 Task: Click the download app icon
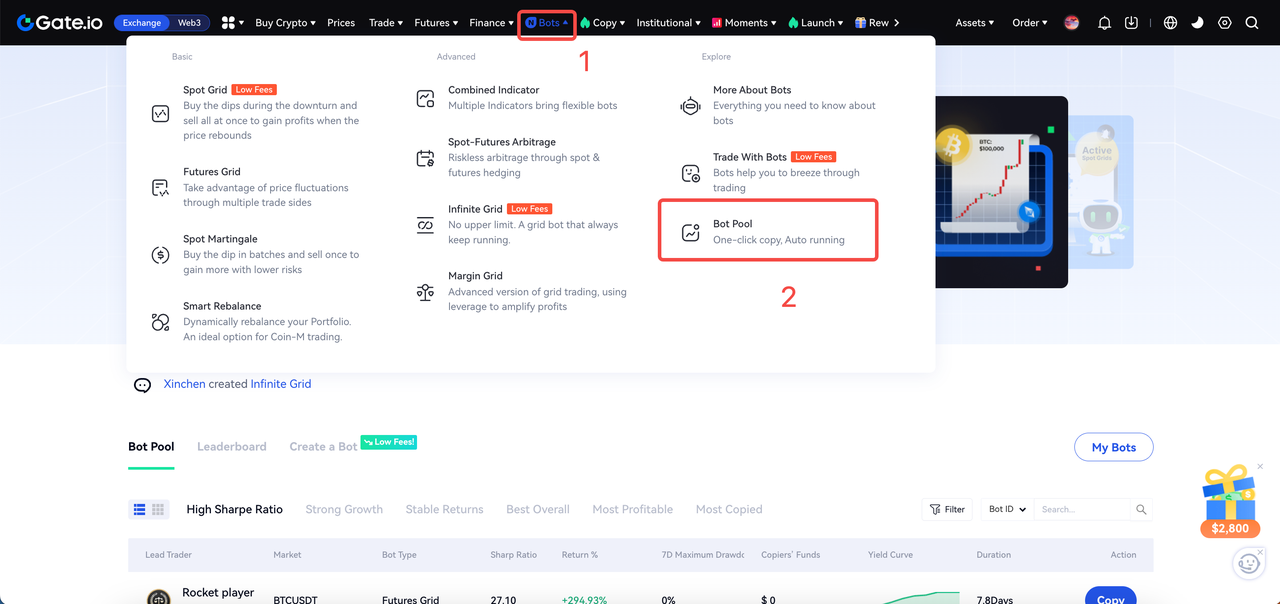click(x=1131, y=23)
